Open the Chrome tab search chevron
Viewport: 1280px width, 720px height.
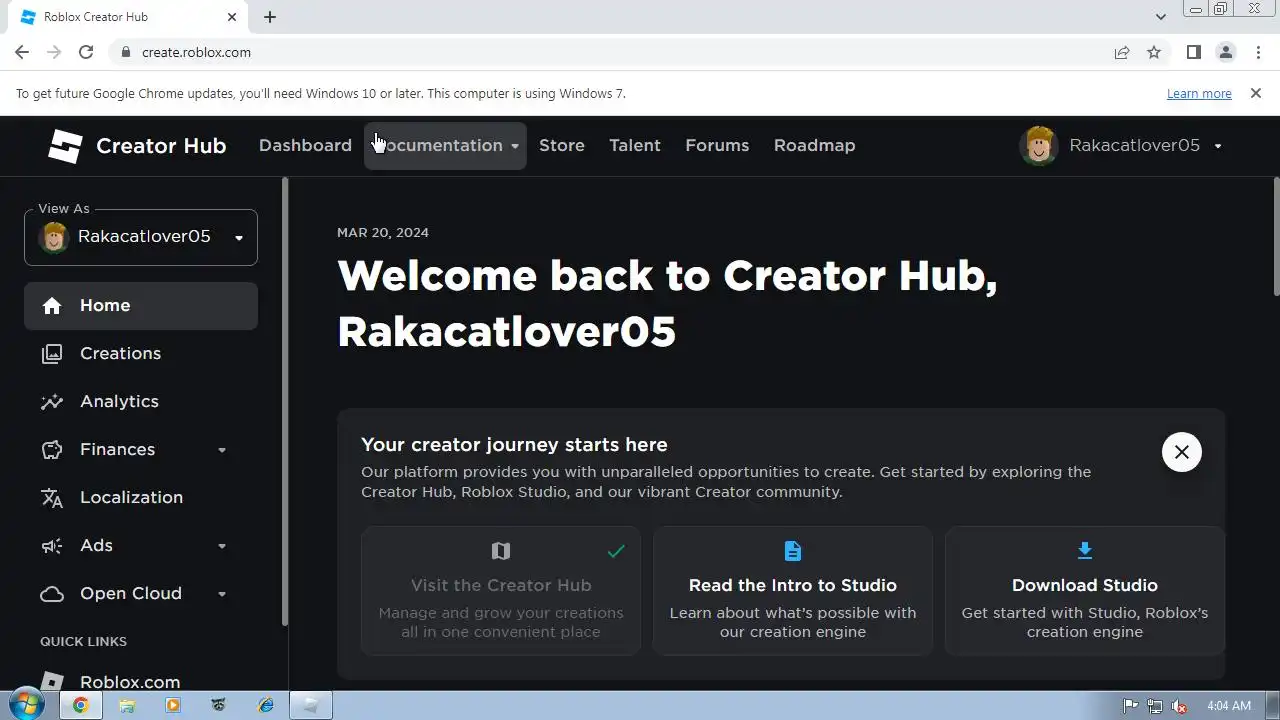click(x=1160, y=17)
